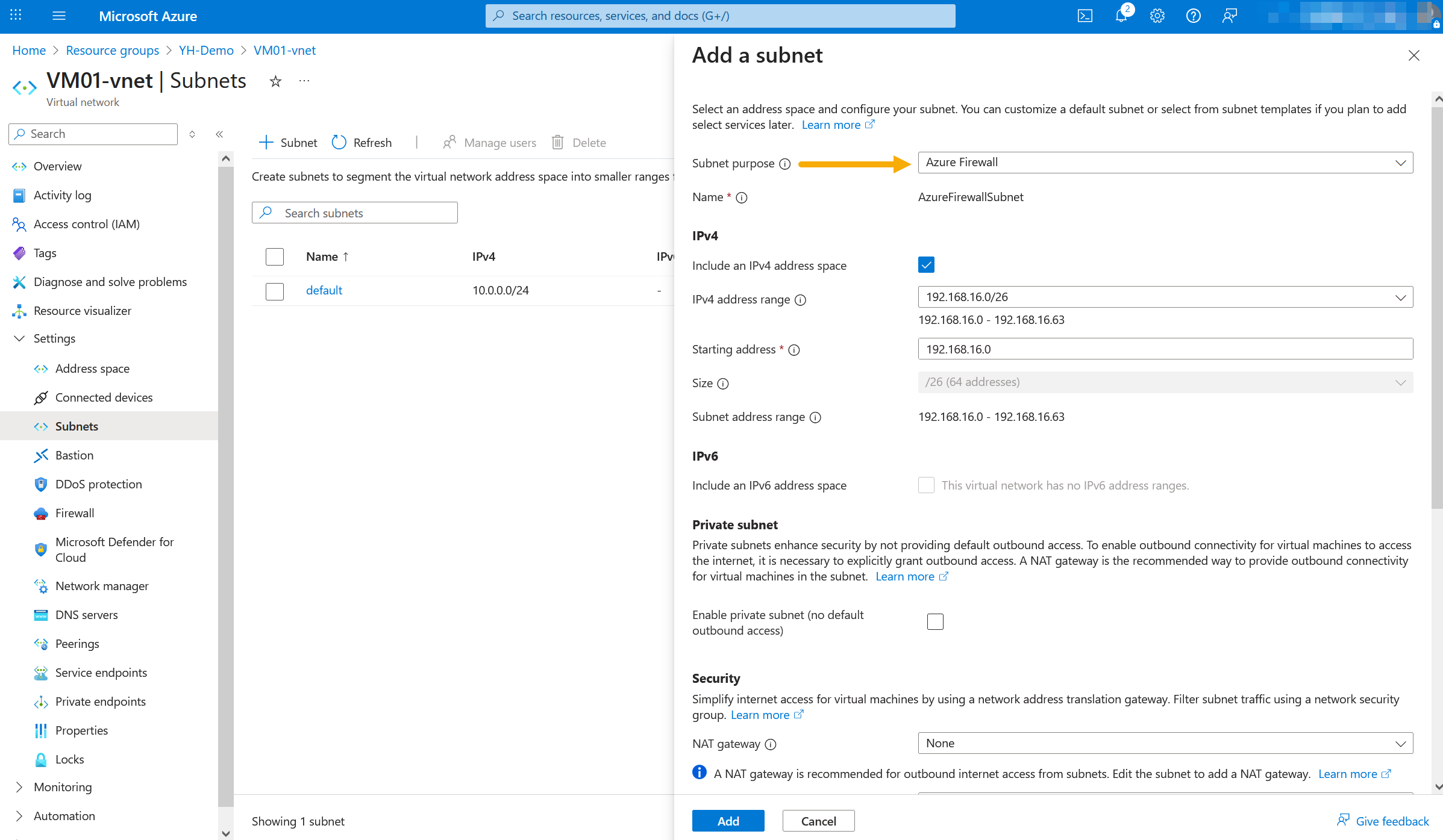Click the Search subnets field
The width and height of the screenshot is (1443, 840).
tap(355, 213)
